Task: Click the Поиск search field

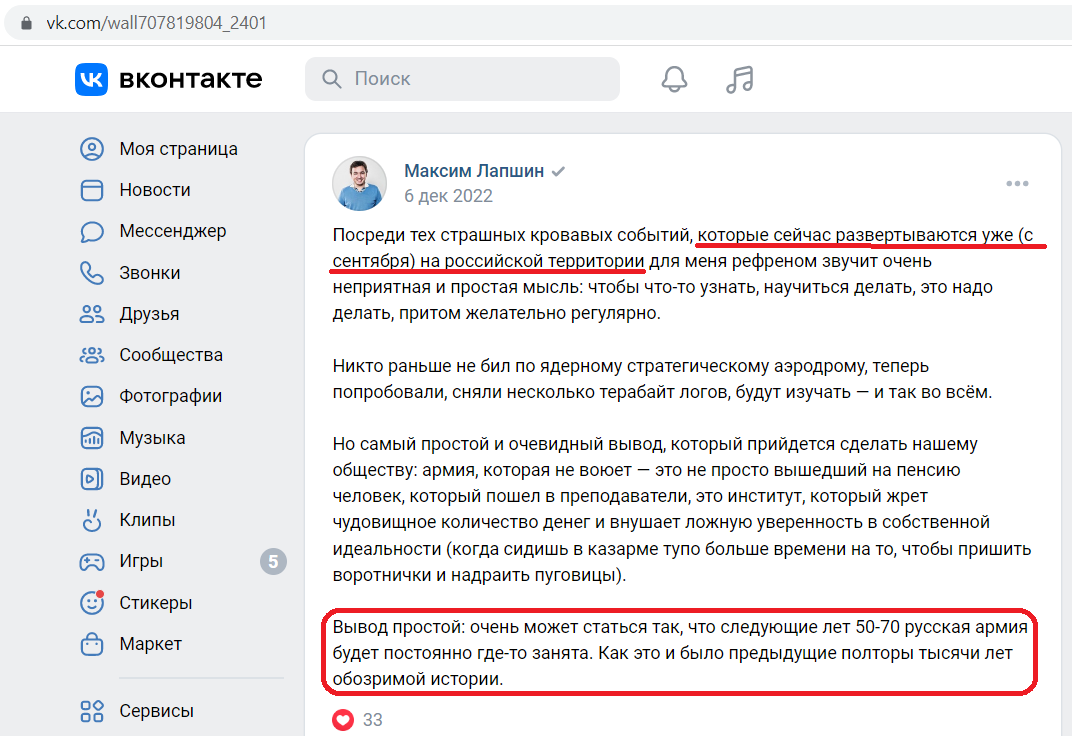Action: (x=462, y=79)
